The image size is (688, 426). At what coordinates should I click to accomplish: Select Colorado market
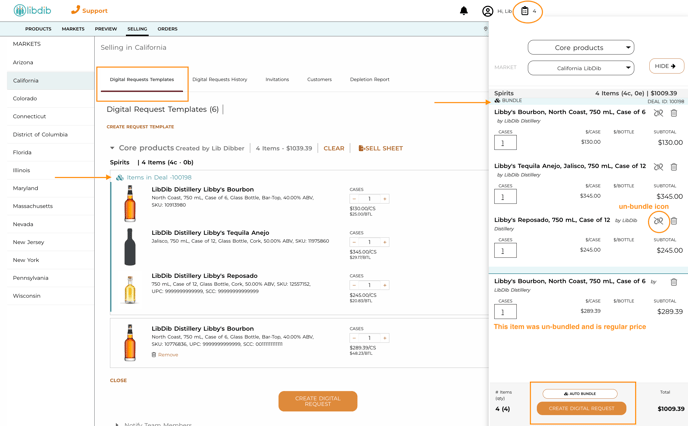(50, 98)
